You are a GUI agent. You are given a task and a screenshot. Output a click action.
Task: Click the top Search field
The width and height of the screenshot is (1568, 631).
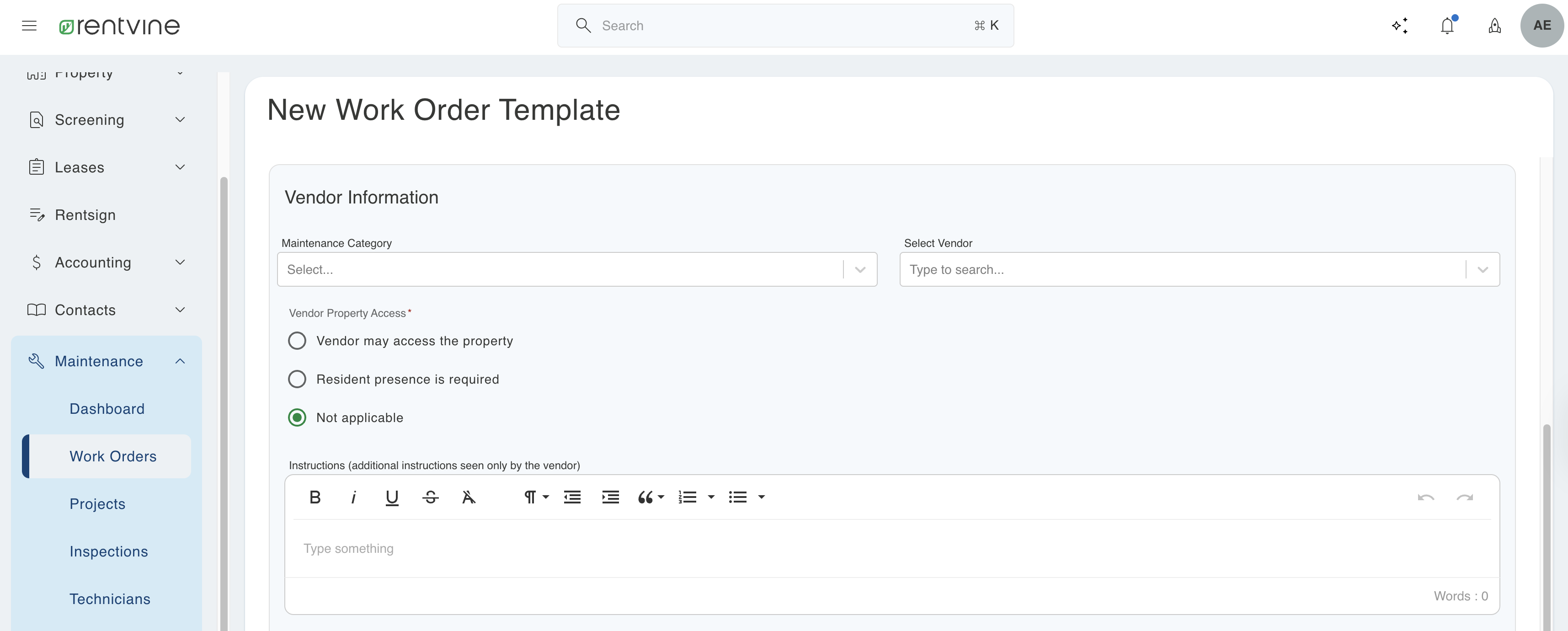click(x=784, y=26)
